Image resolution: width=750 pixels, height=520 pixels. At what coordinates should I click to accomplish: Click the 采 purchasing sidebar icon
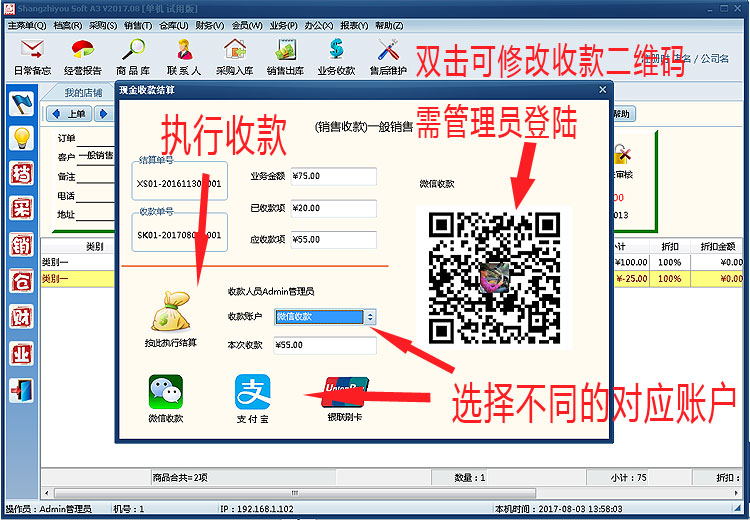click(x=22, y=208)
